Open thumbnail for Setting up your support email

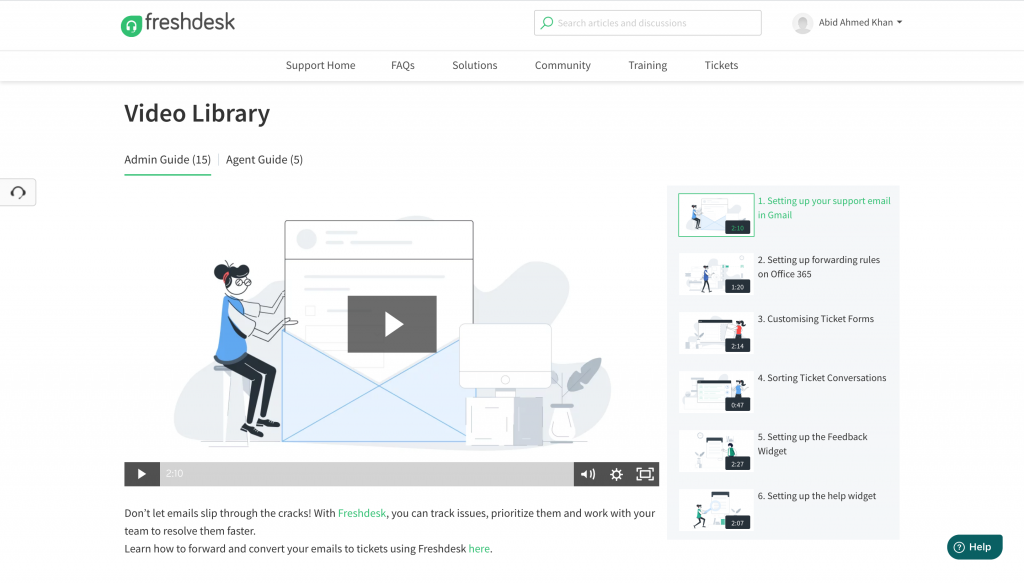click(716, 215)
